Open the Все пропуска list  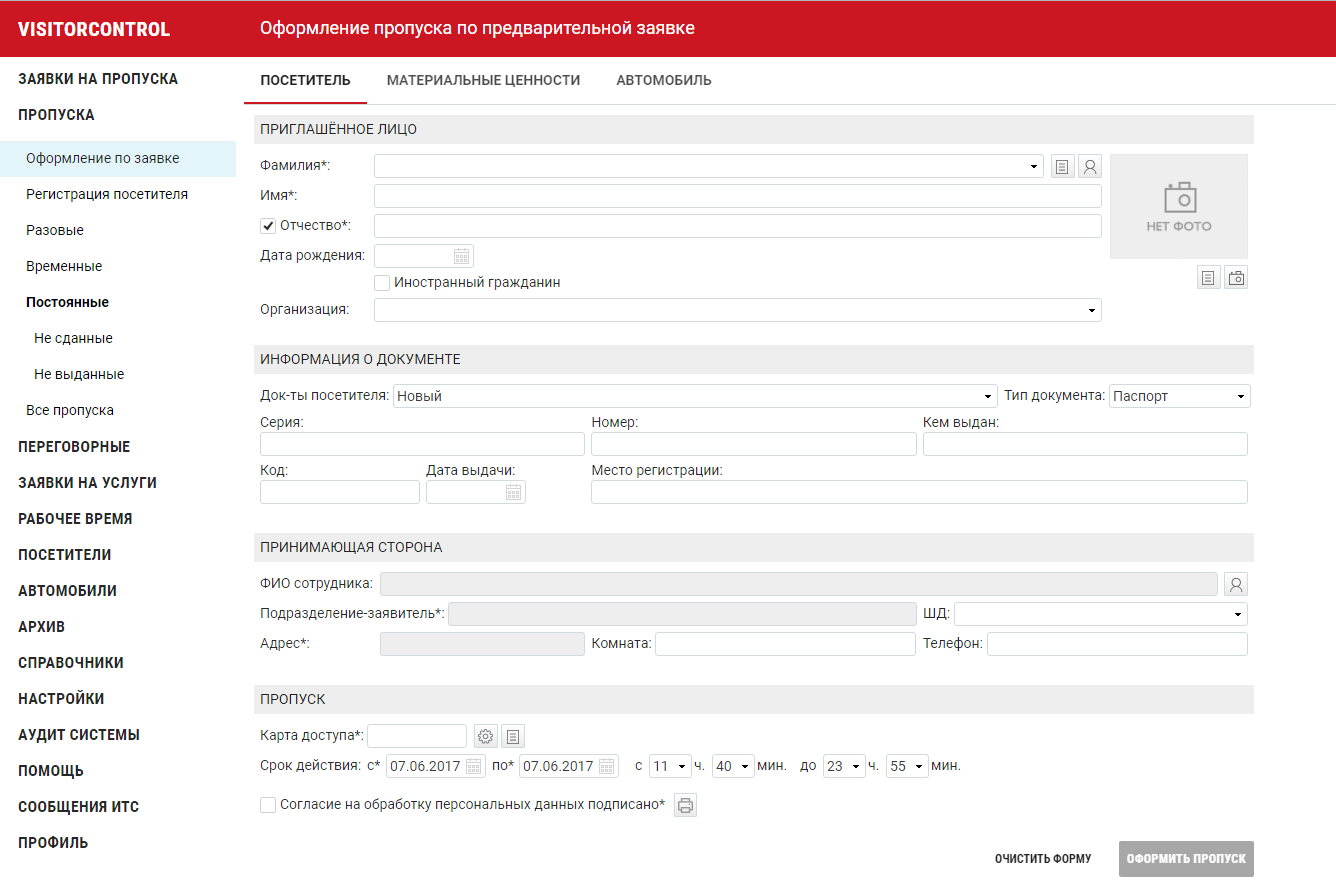(70, 410)
